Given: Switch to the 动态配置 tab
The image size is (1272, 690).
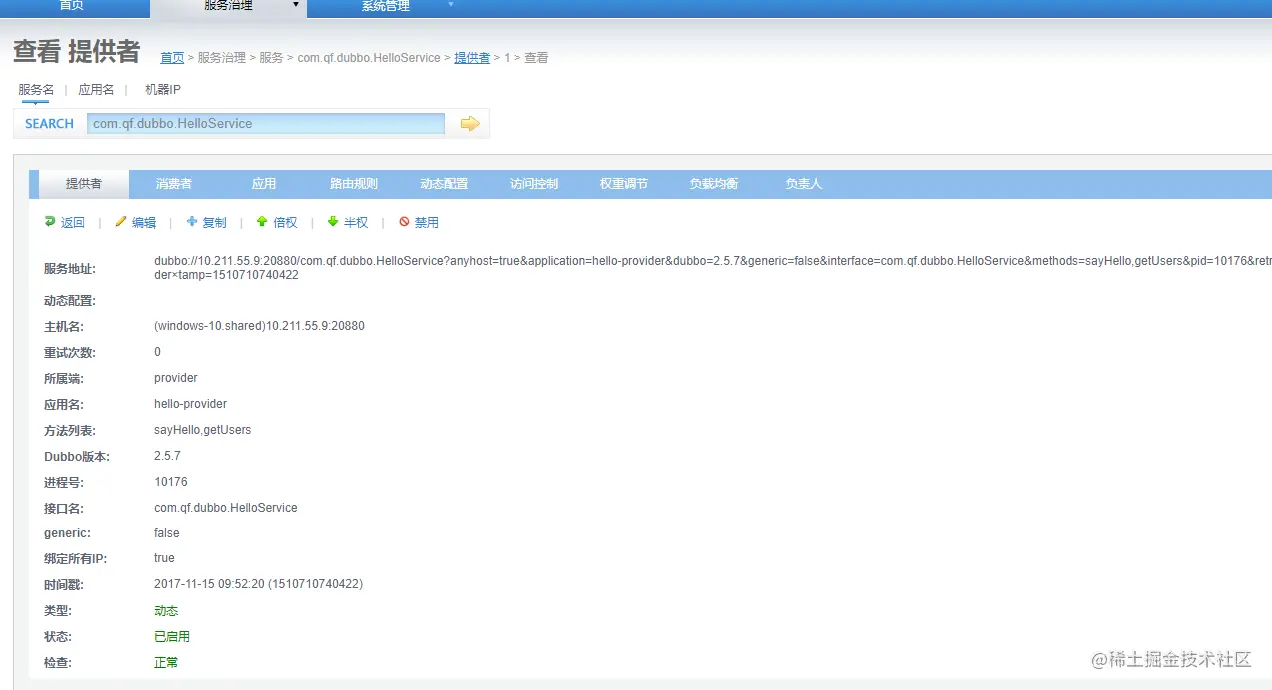Looking at the screenshot, I should [444, 184].
